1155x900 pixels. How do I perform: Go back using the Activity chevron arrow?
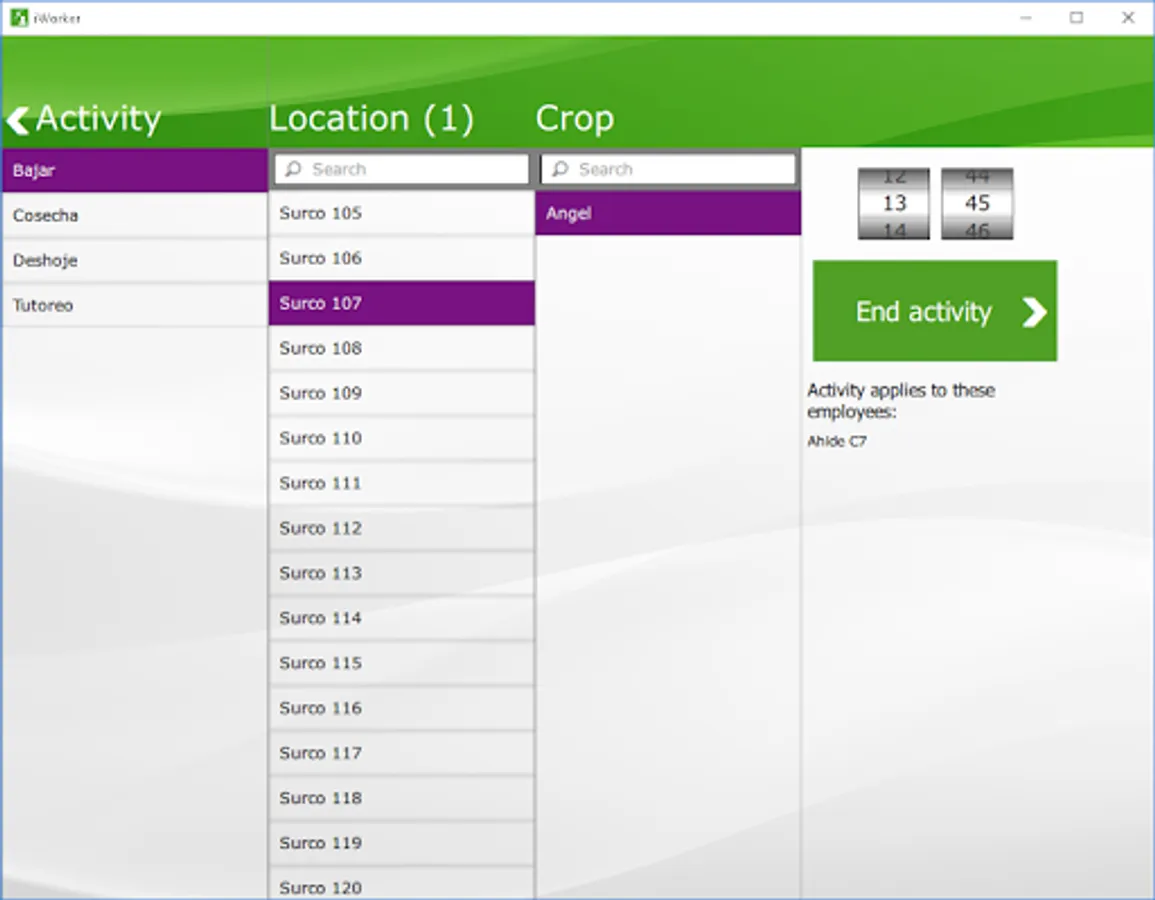click(18, 121)
